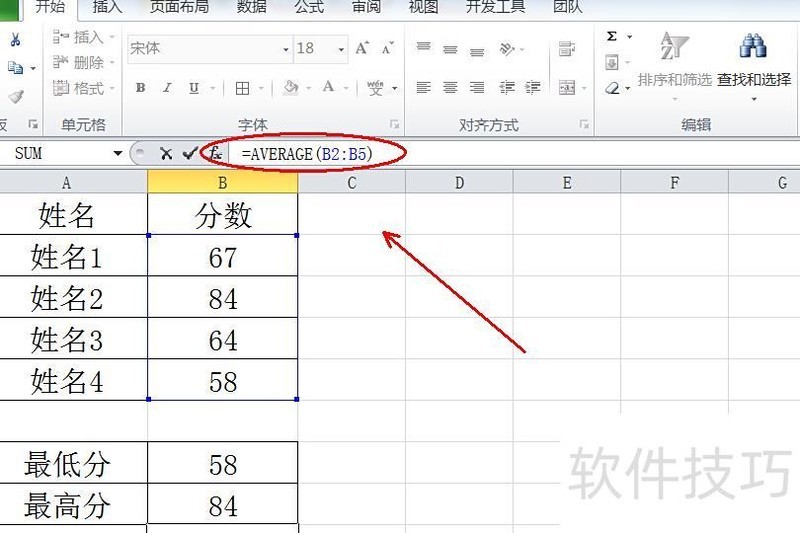The image size is (800, 533).
Task: Click the Clear eraser icon
Action: point(612,88)
